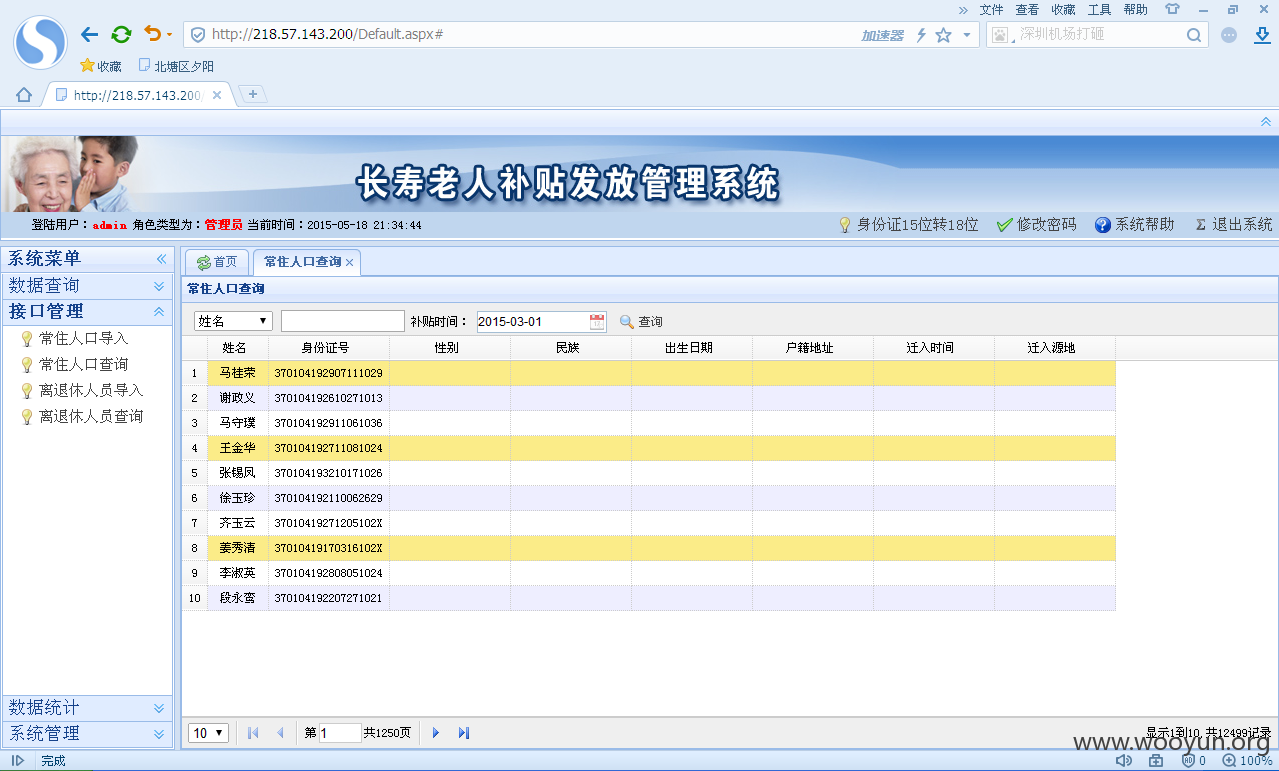Collapse the 系统菜单 side panel
Image resolution: width=1279 pixels, height=771 pixels.
161,259
